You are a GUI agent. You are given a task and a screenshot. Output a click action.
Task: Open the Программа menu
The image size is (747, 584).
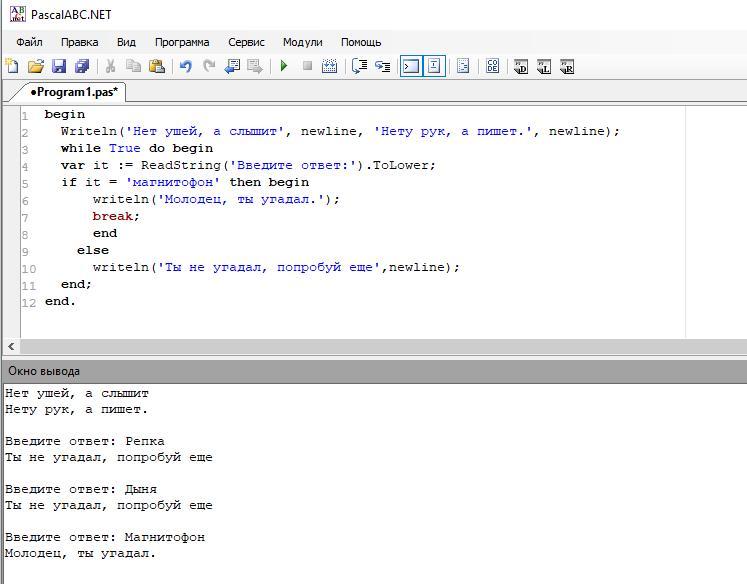coord(181,42)
